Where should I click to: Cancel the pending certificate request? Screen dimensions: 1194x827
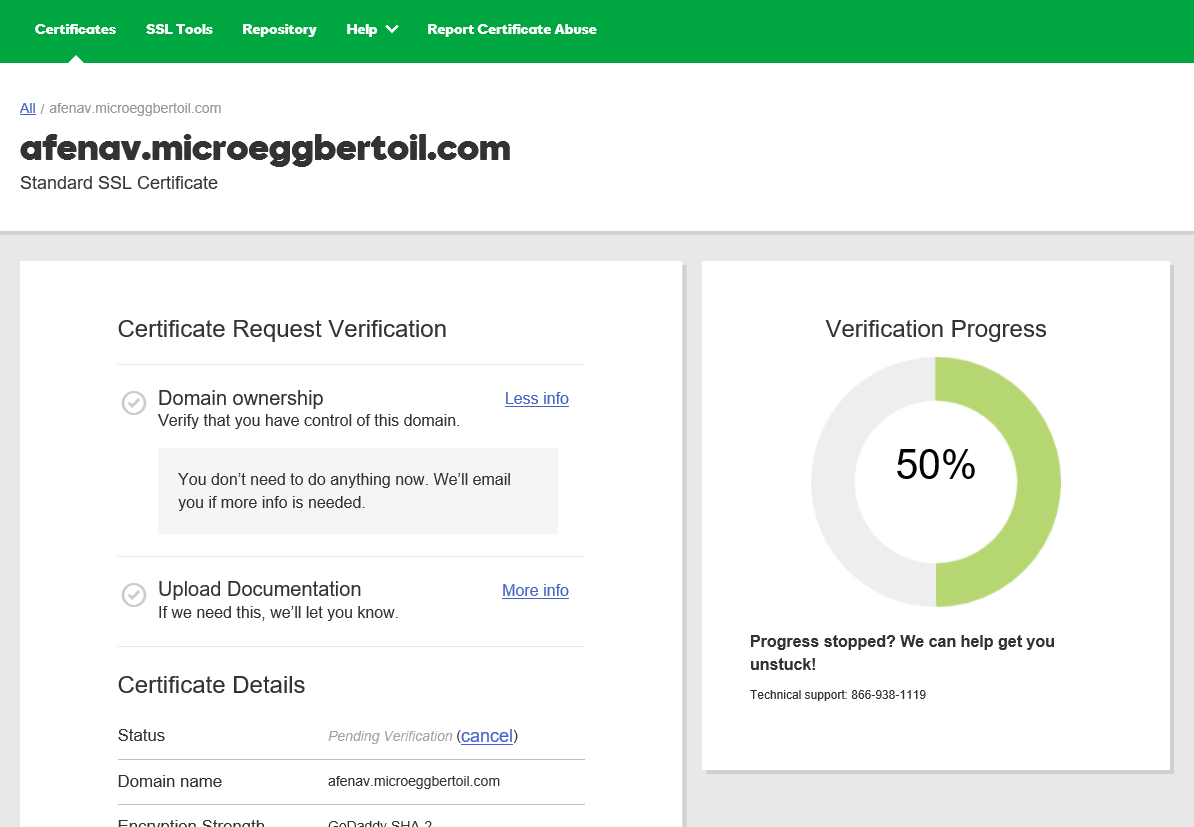tap(487, 736)
